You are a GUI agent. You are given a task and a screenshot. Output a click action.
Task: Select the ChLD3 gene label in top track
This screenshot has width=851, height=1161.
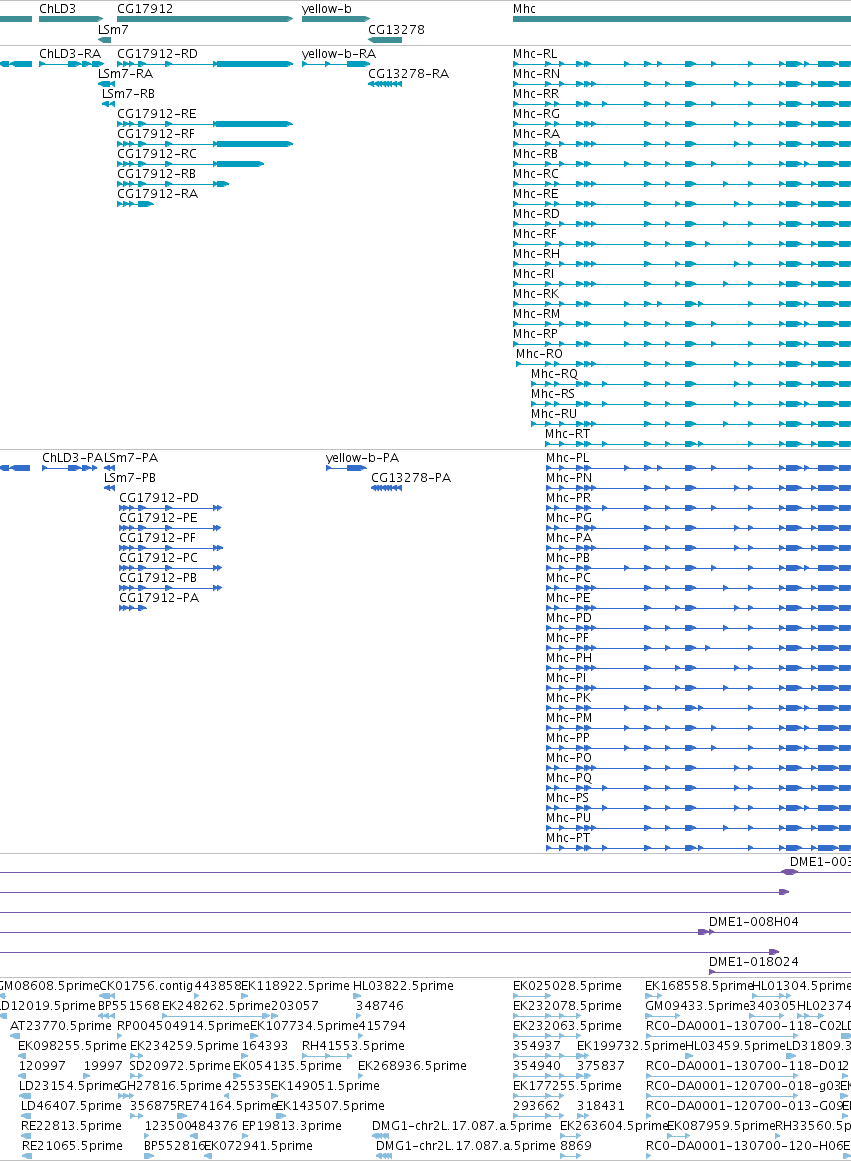tap(57, 9)
